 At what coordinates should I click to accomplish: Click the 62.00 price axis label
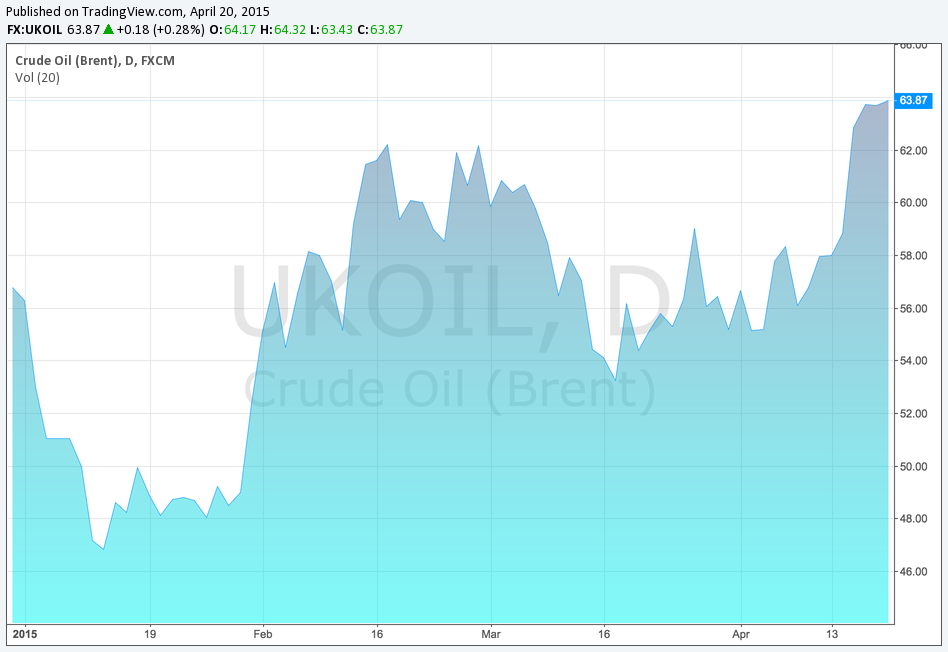pos(914,150)
